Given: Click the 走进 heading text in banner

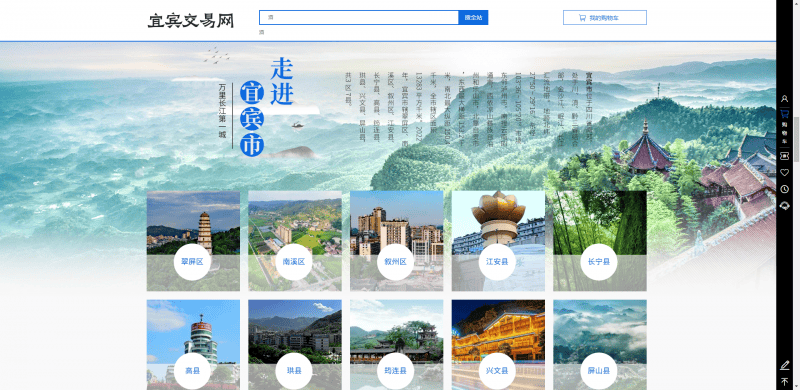Looking at the screenshot, I should tap(282, 81).
